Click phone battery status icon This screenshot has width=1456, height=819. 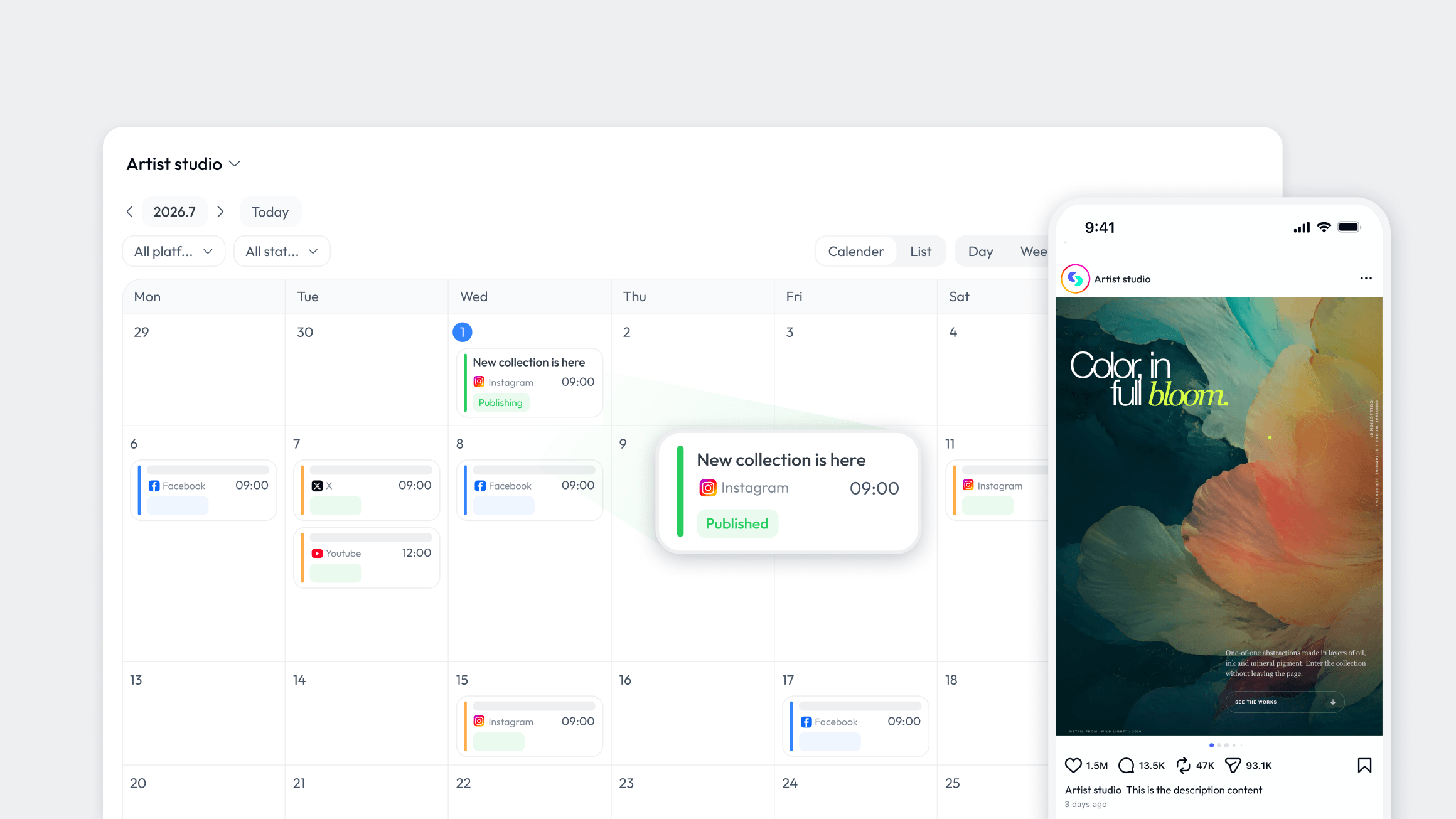1349,227
